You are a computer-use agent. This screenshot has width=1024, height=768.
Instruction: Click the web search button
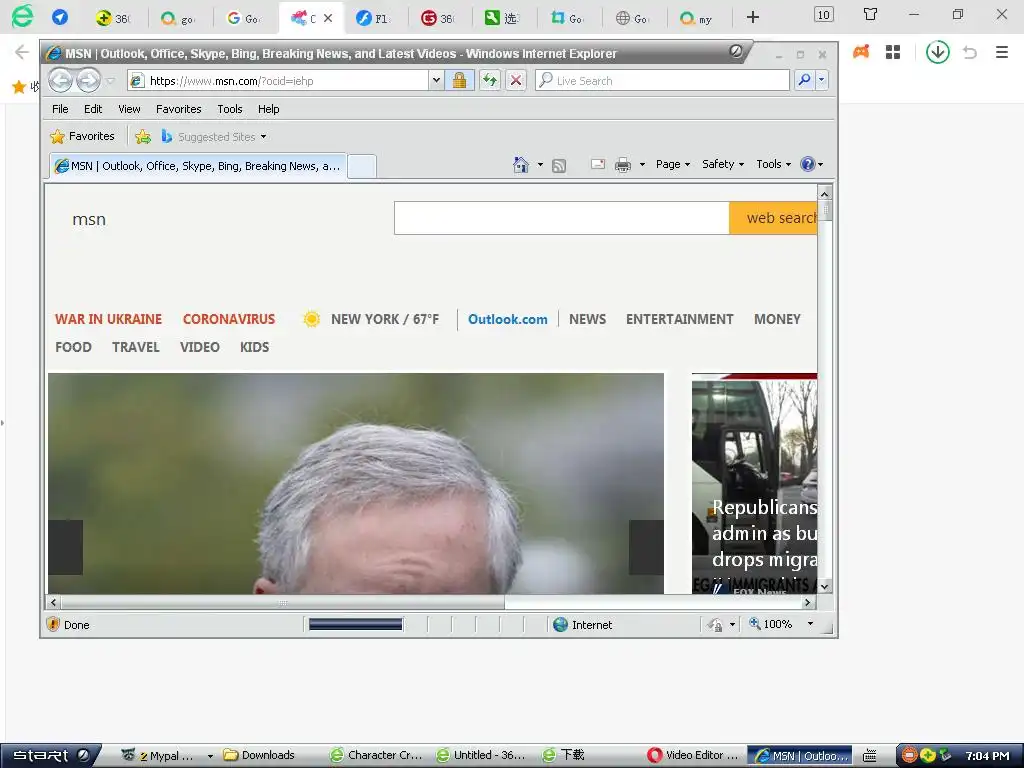(x=773, y=218)
